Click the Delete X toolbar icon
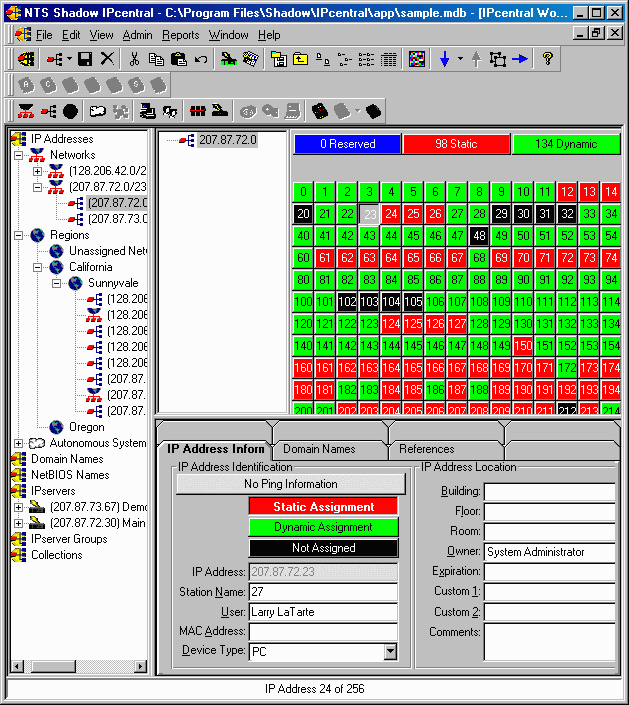The height and width of the screenshot is (705, 629). 107,59
